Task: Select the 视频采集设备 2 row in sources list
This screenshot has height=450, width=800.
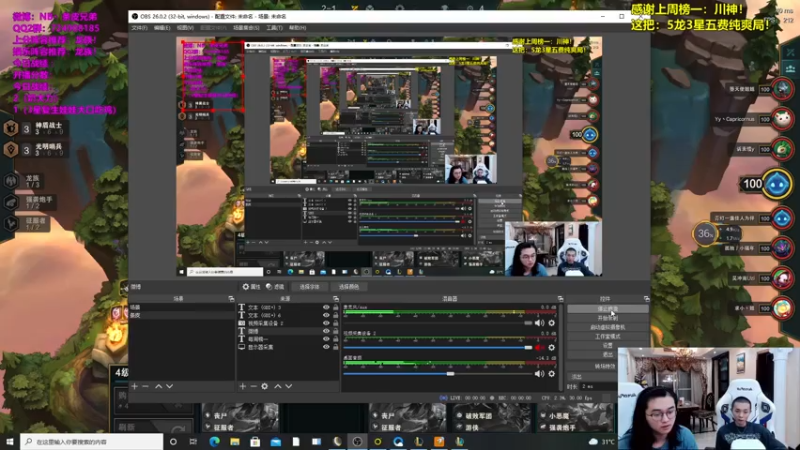Action: (288, 323)
